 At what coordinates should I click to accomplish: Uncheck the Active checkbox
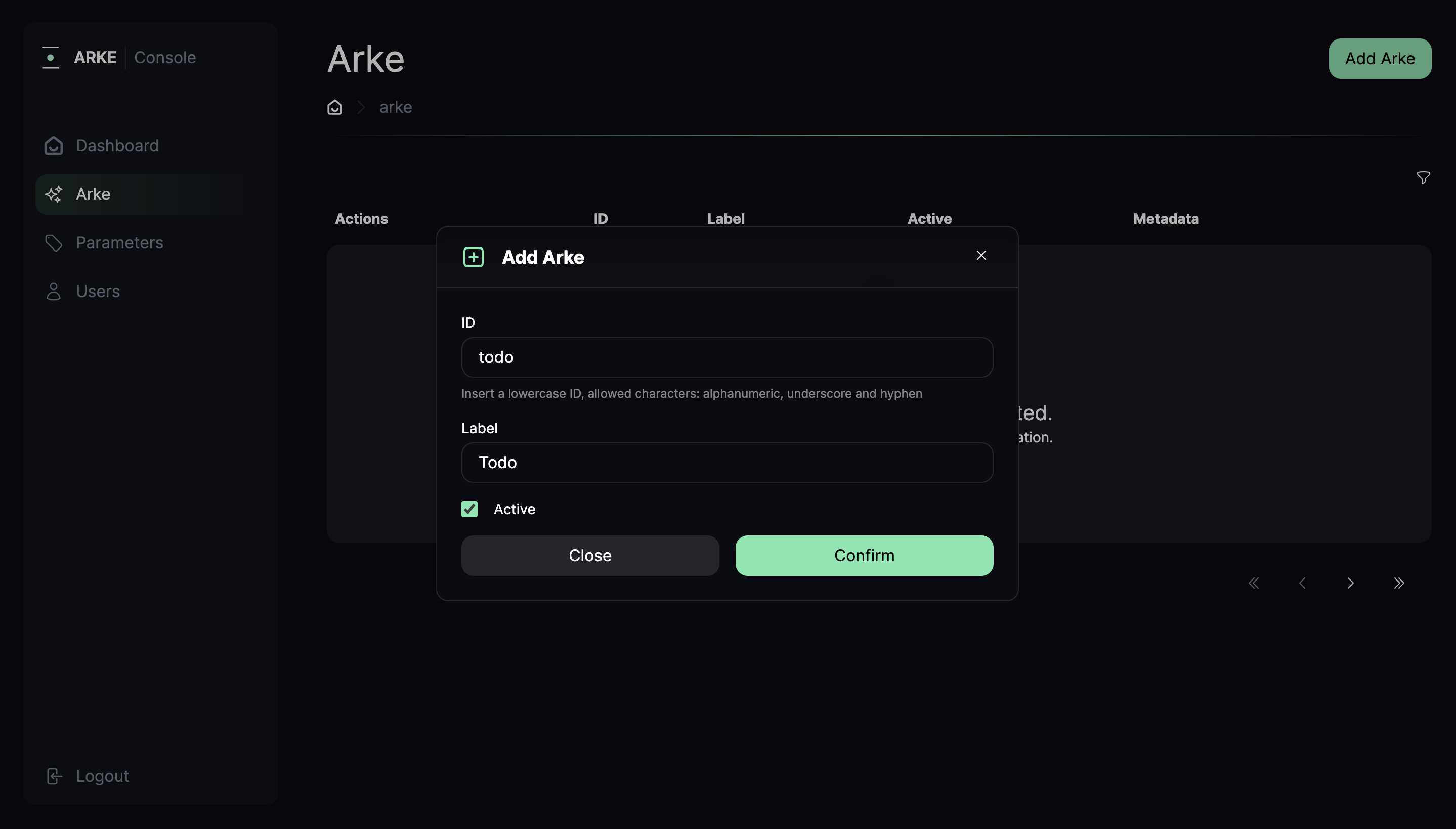(469, 509)
